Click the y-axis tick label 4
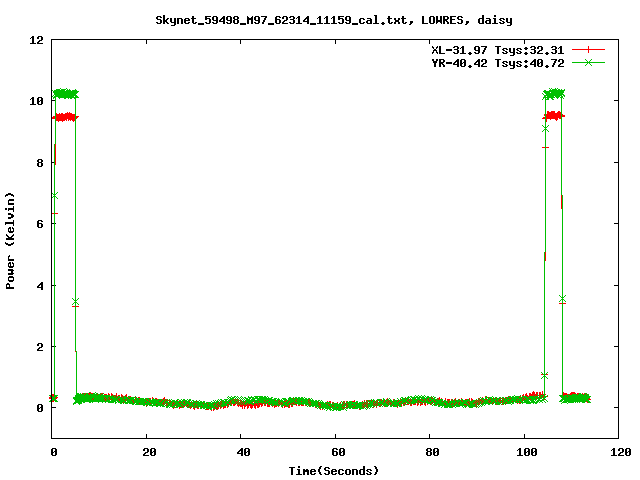 40,286
